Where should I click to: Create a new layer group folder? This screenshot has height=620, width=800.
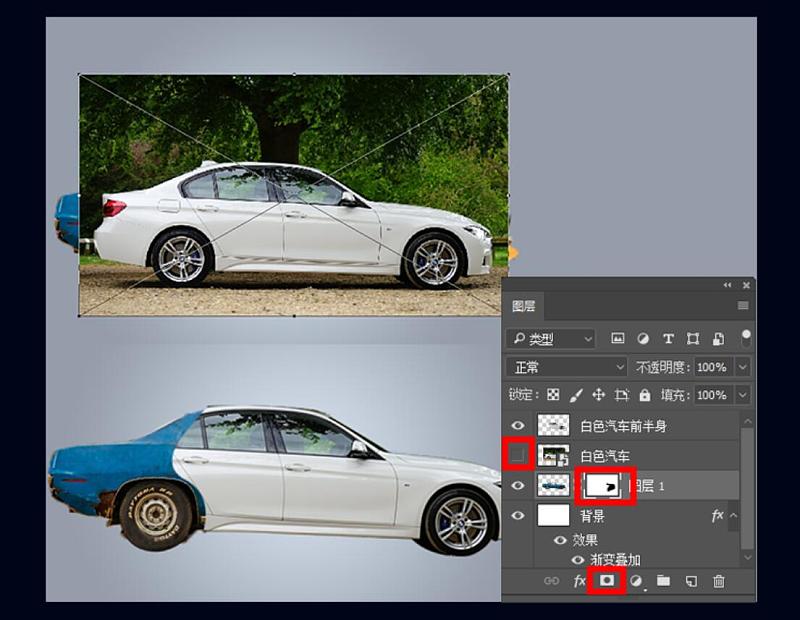click(x=663, y=581)
